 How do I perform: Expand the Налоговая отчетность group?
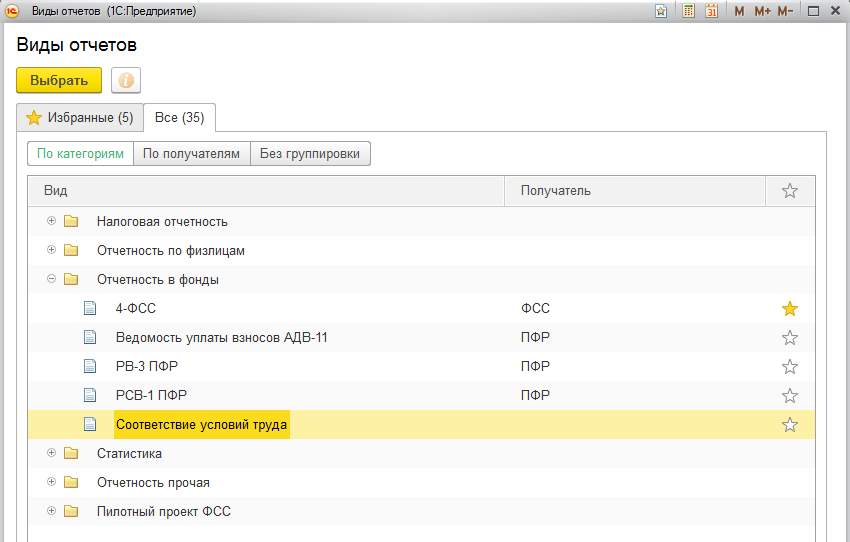51,221
